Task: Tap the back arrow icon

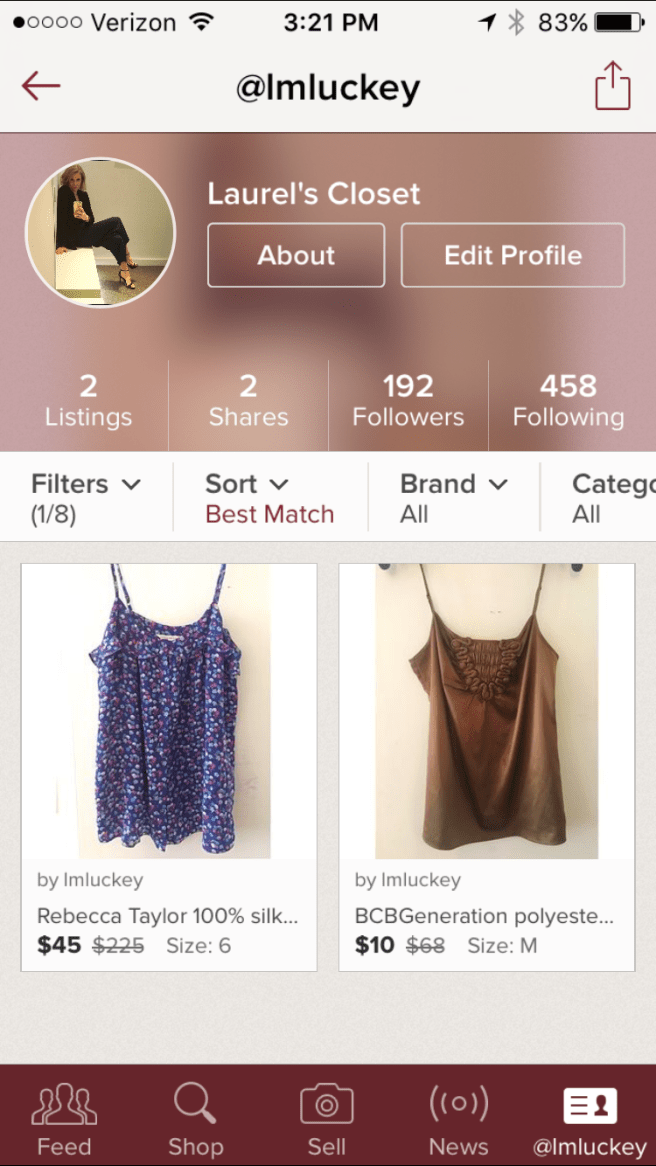Action: pos(41,87)
